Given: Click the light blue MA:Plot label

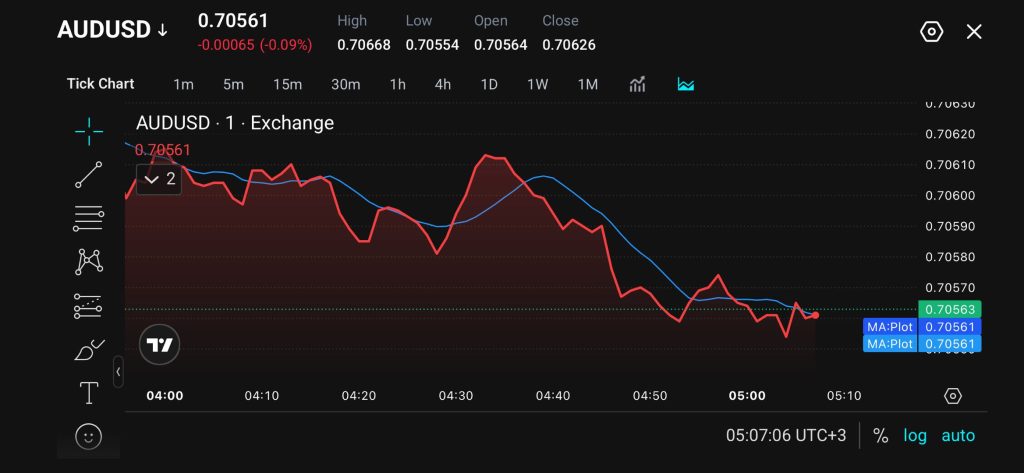Looking at the screenshot, I should 890,344.
